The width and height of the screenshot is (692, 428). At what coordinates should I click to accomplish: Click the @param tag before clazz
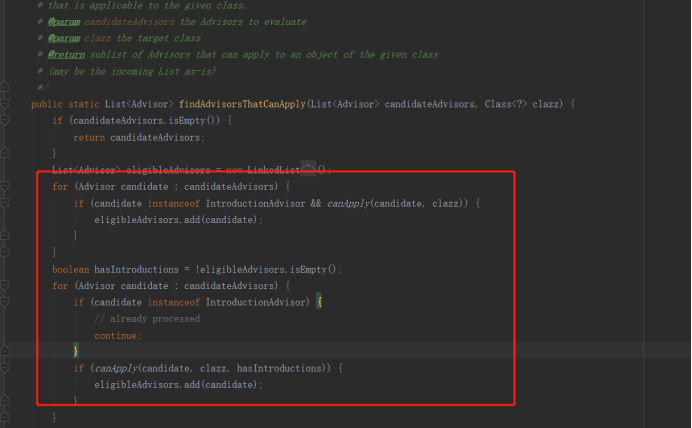(64, 38)
